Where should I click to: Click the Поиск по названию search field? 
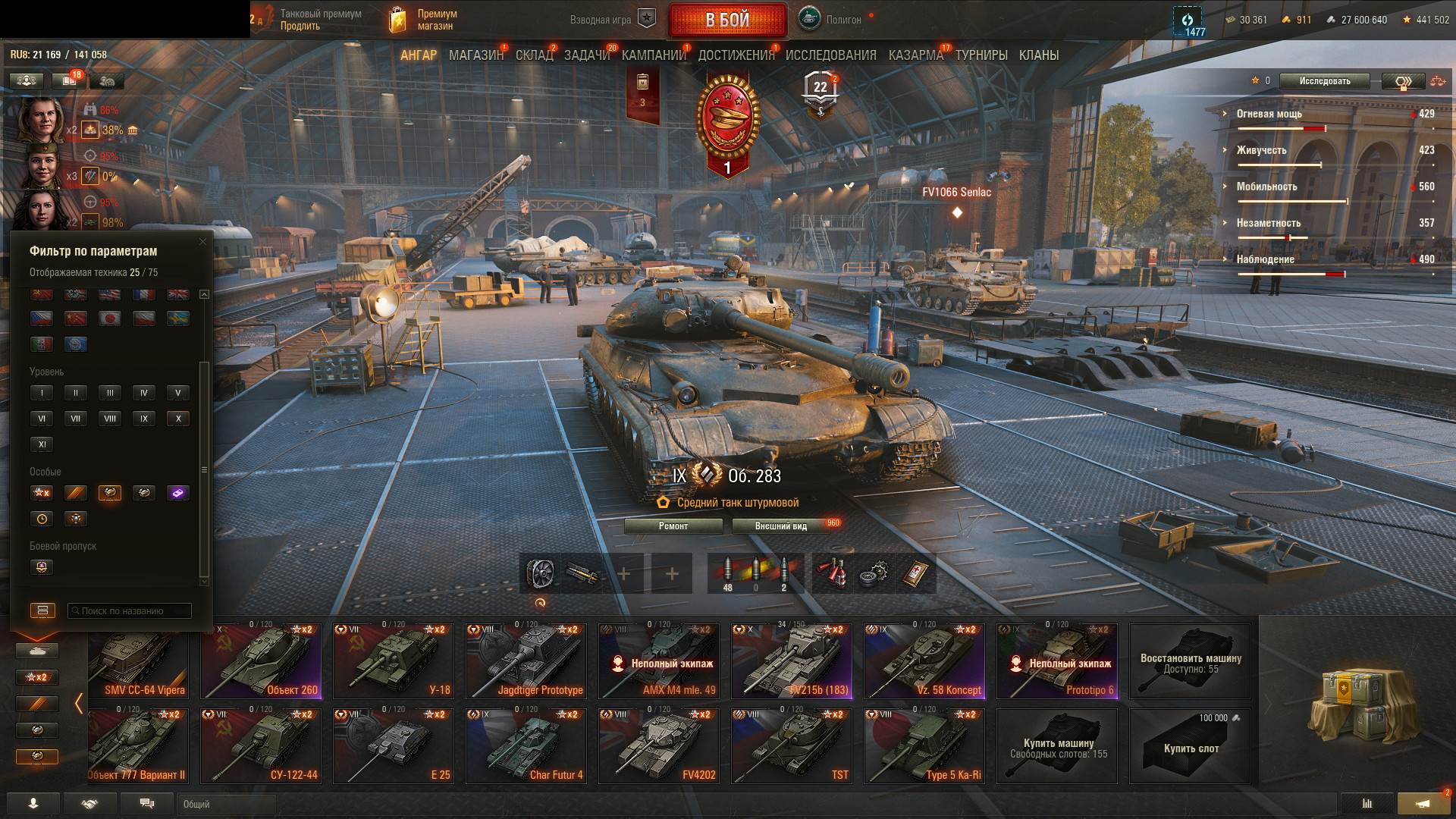pos(130,610)
